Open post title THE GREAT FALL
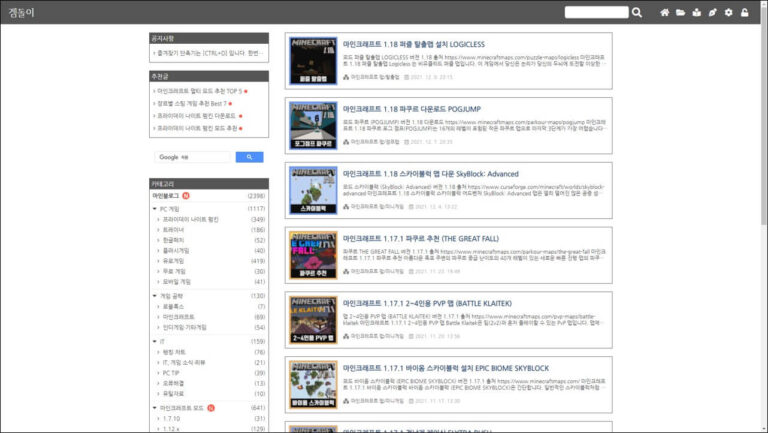Screen dimensions: 768x433 coord(421,239)
